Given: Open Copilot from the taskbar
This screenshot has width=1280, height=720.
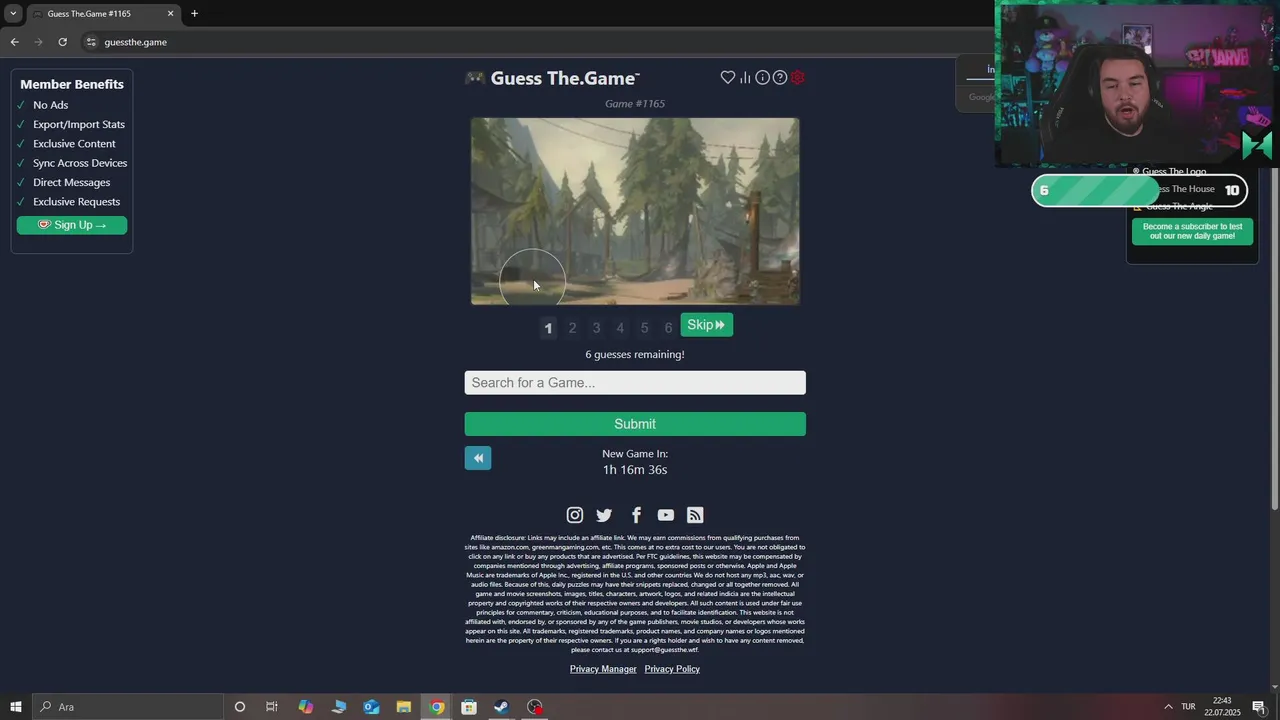Looking at the screenshot, I should click(x=305, y=707).
